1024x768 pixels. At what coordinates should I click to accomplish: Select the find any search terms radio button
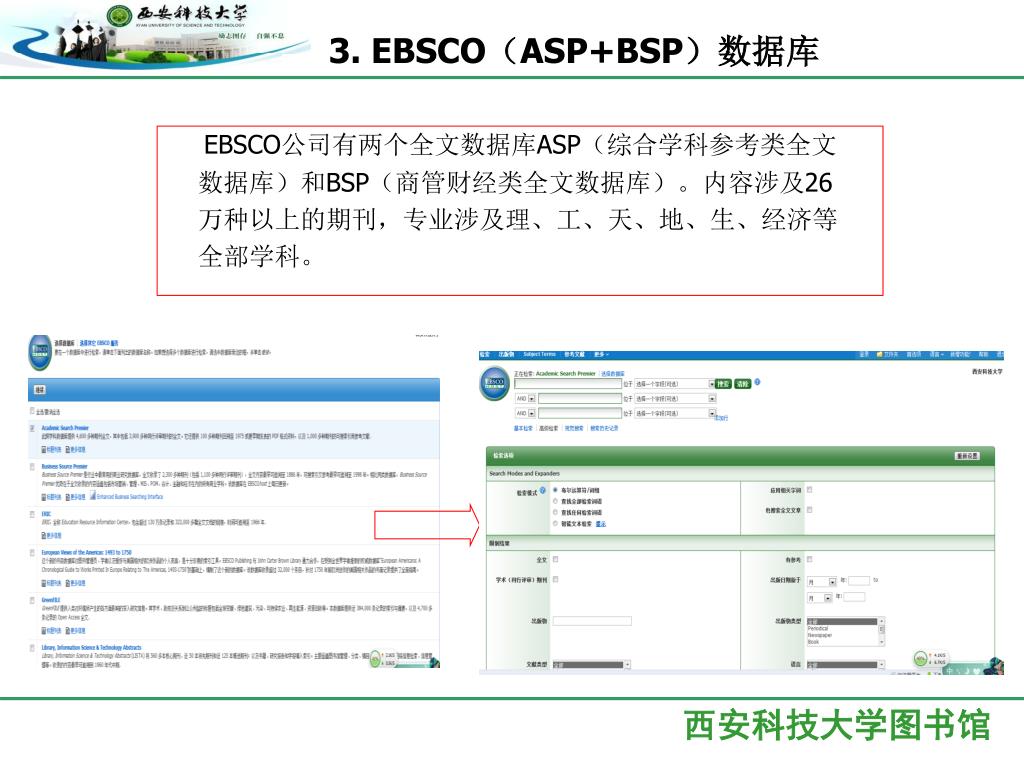coord(555,513)
